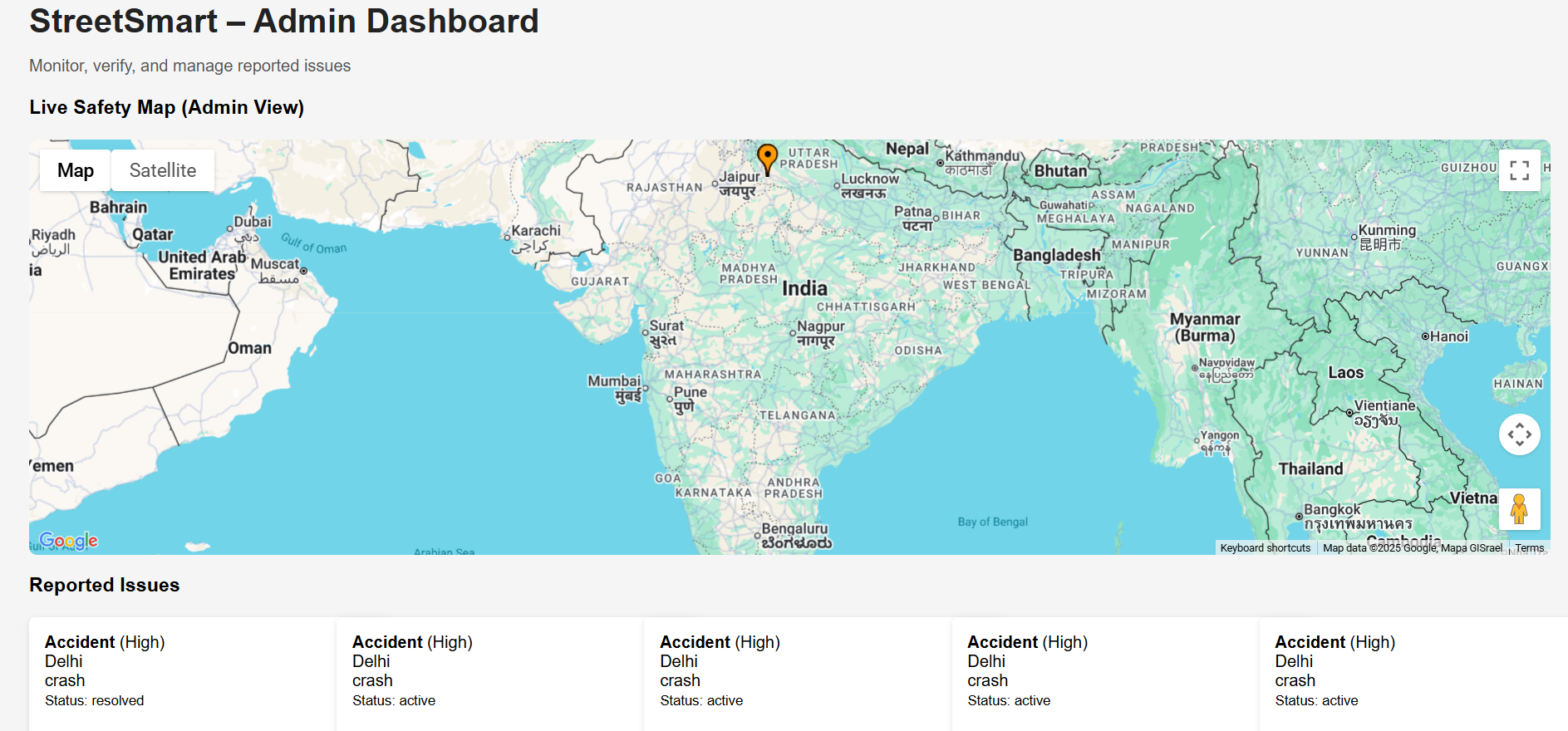The height and width of the screenshot is (731, 1568).
Task: Click the Chhattisgarh state label
Action: pyautogui.click(x=866, y=307)
